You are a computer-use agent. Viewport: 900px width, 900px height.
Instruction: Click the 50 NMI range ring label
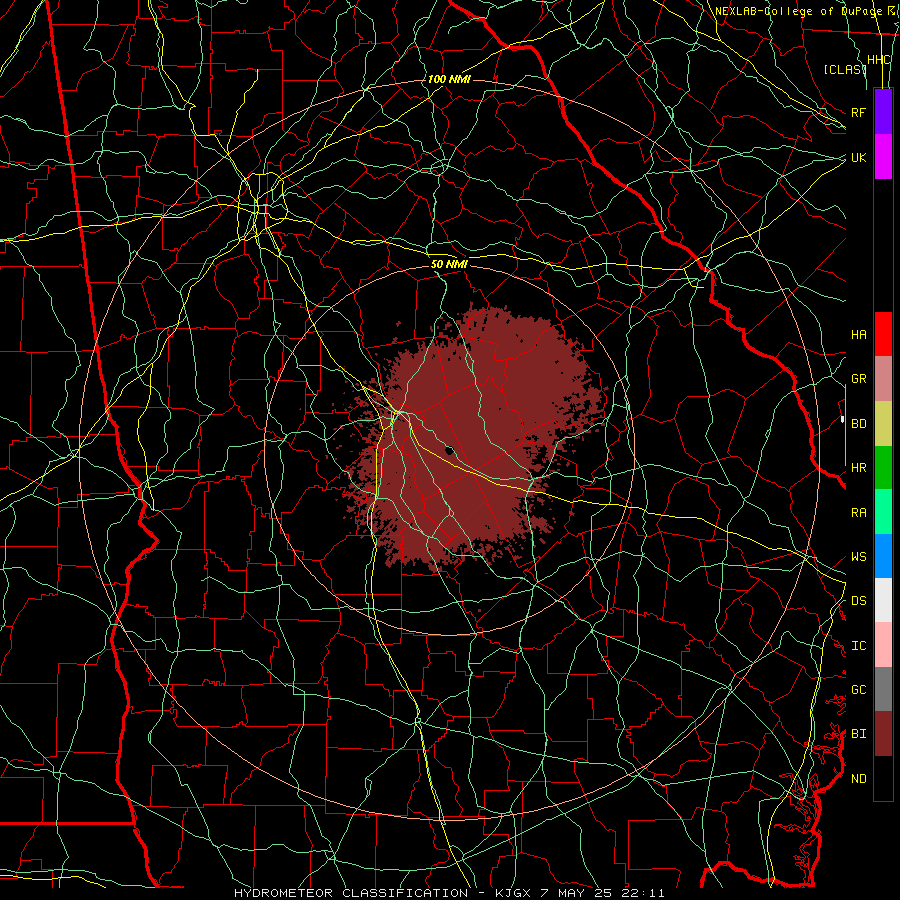[449, 264]
